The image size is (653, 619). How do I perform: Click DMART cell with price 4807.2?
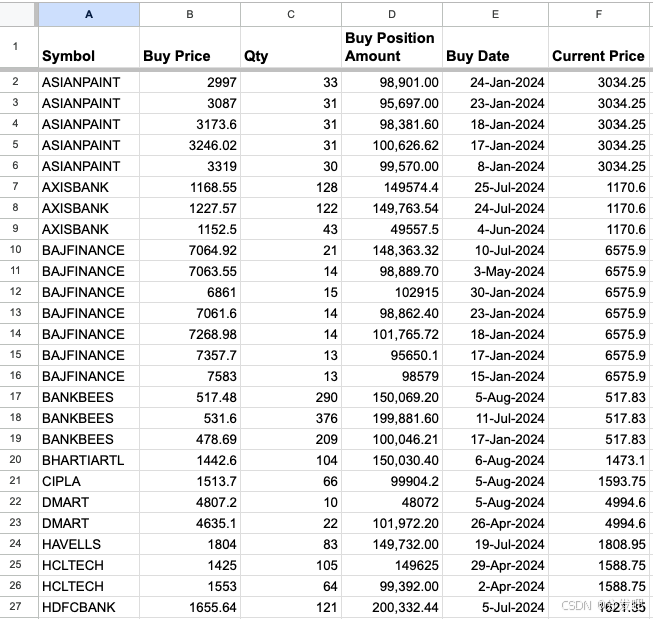tap(89, 502)
